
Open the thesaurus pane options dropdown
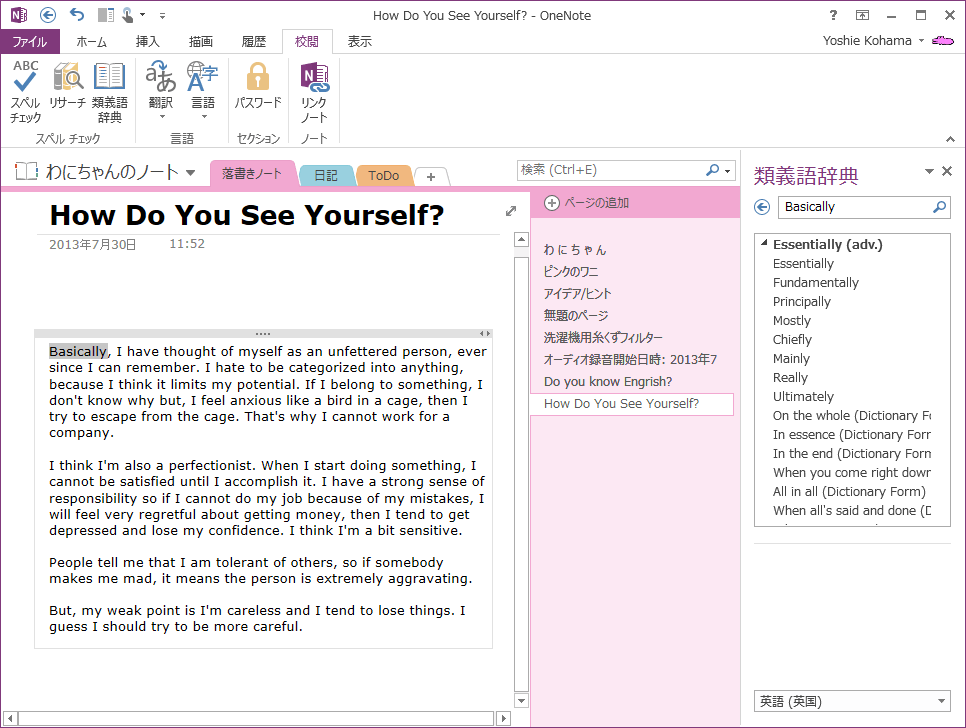tap(929, 171)
